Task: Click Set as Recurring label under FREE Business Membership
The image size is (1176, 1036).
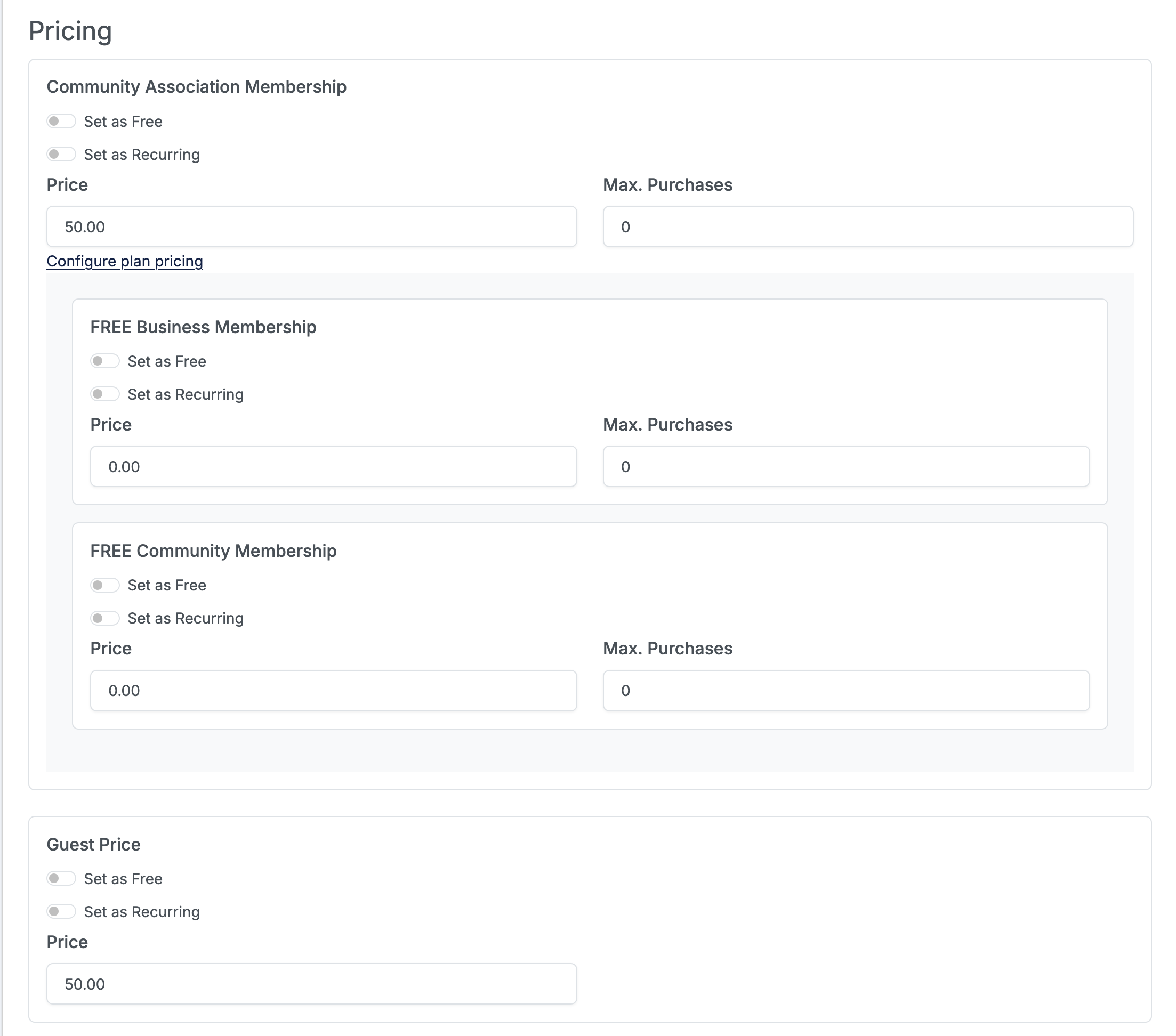Action: [186, 394]
